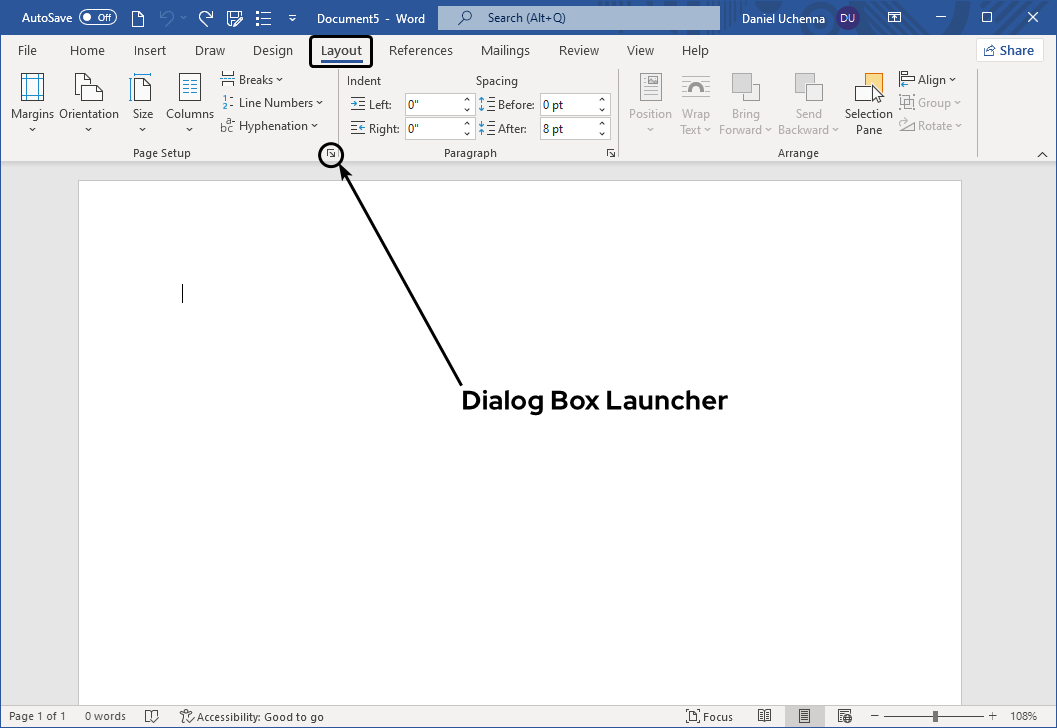Enable Focus mode in status bar
This screenshot has width=1057, height=728.
(709, 716)
